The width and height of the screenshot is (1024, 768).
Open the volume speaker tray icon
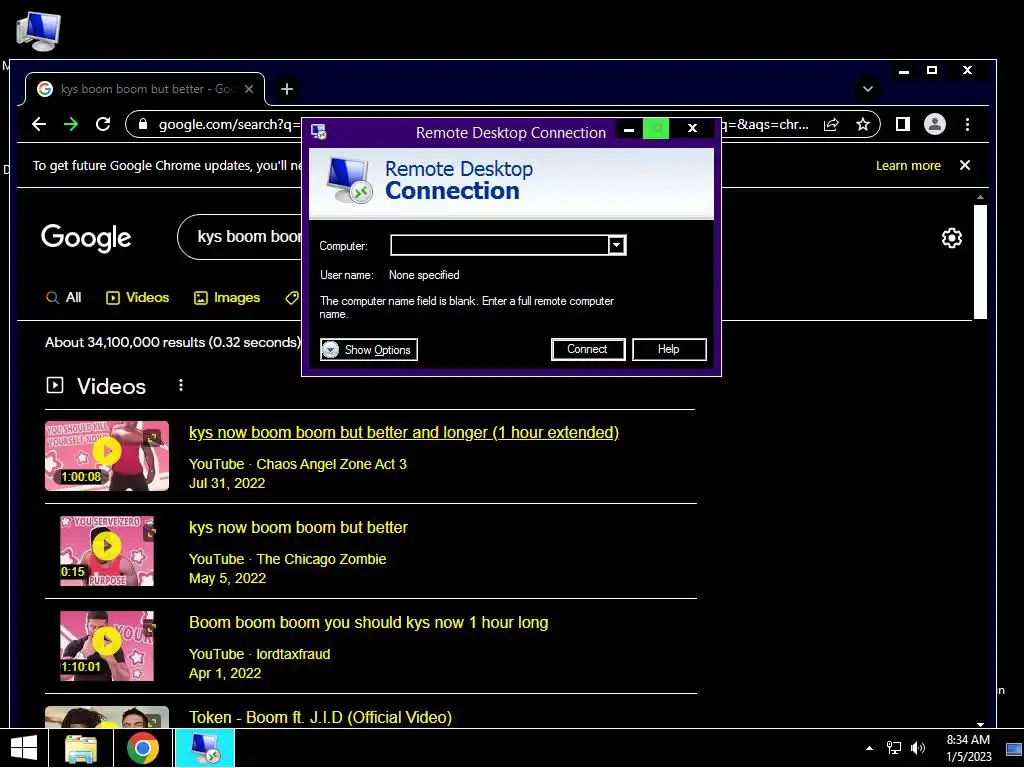point(918,748)
